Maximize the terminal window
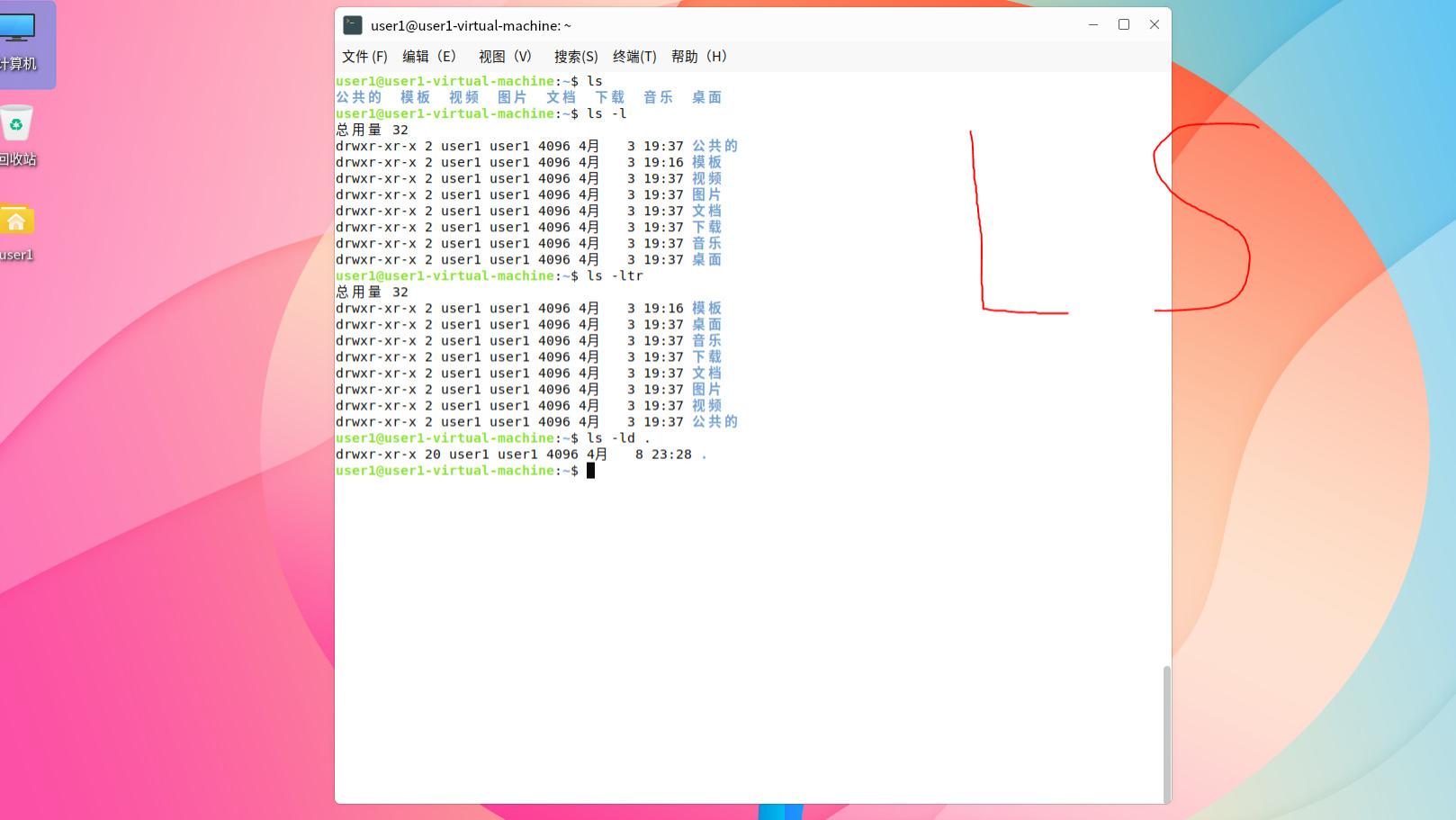Screen dimensions: 1456x820 click(1124, 24)
